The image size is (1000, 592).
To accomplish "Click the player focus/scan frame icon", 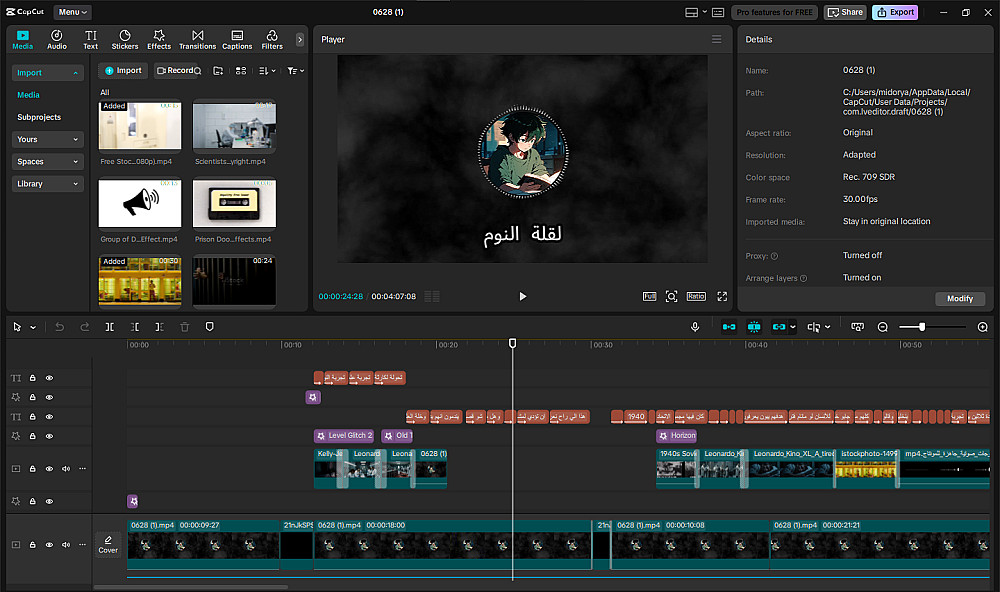I will tap(672, 297).
